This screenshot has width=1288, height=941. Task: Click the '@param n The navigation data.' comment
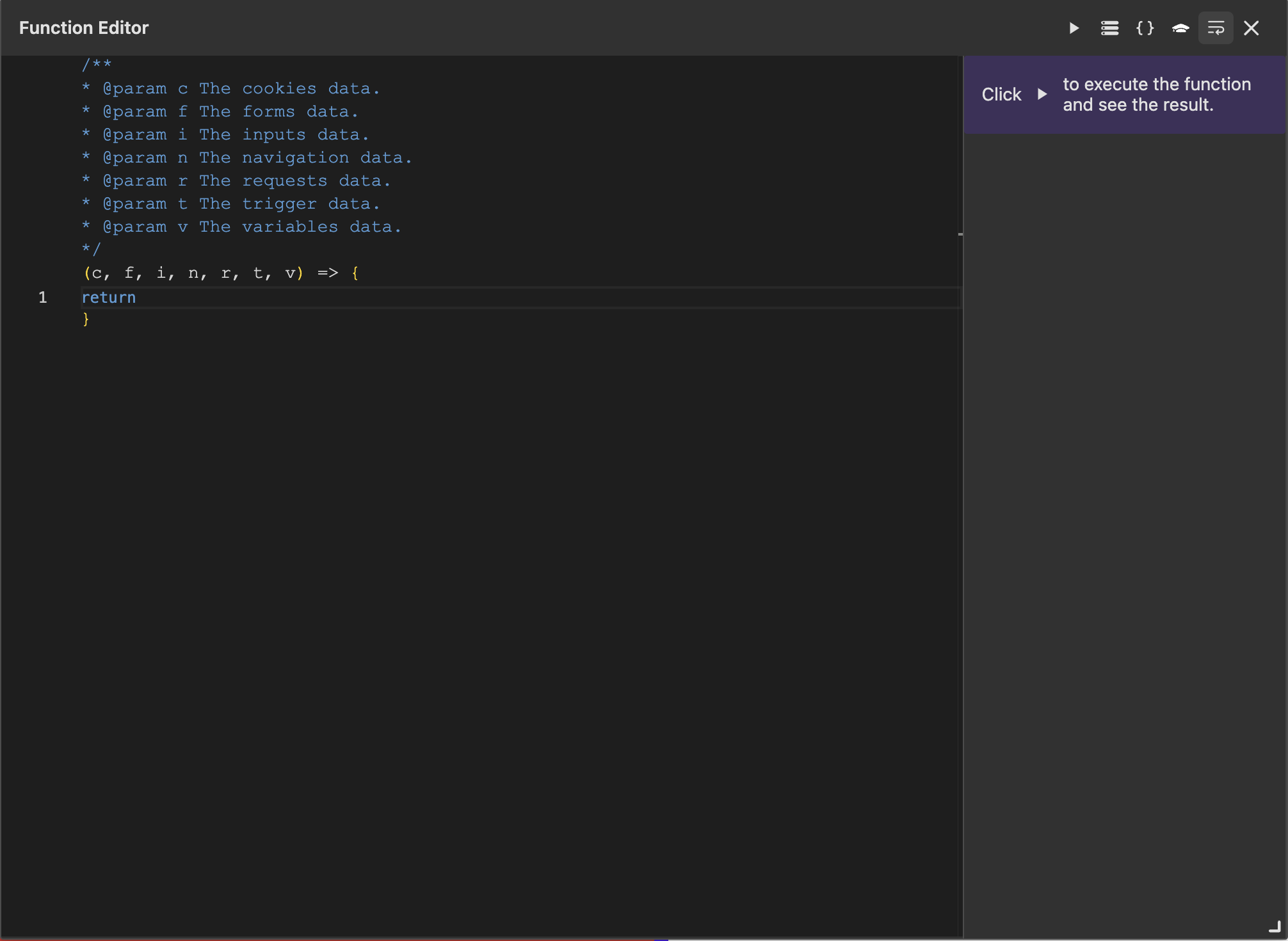[247, 157]
